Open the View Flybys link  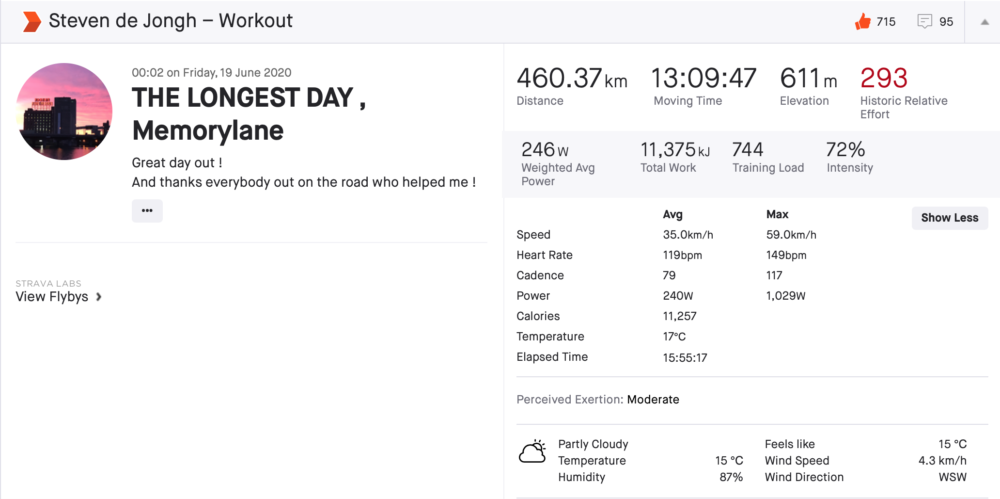coord(52,296)
